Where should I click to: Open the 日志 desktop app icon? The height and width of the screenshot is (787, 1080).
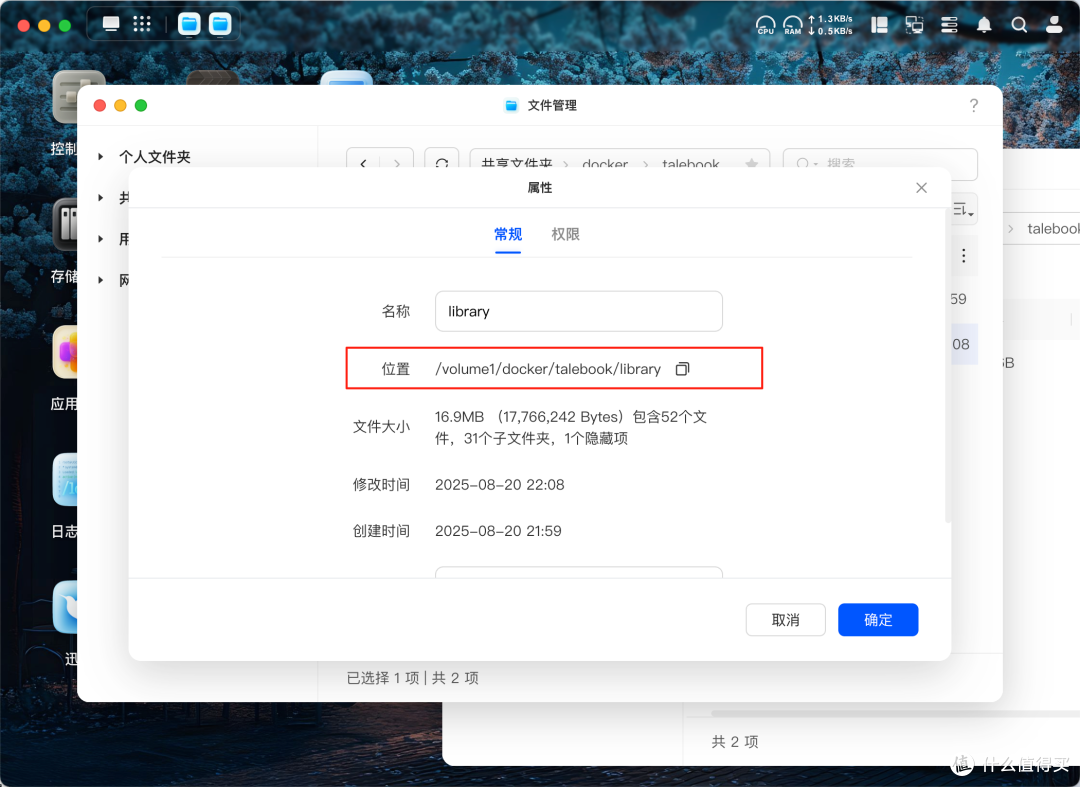pyautogui.click(x=65, y=480)
